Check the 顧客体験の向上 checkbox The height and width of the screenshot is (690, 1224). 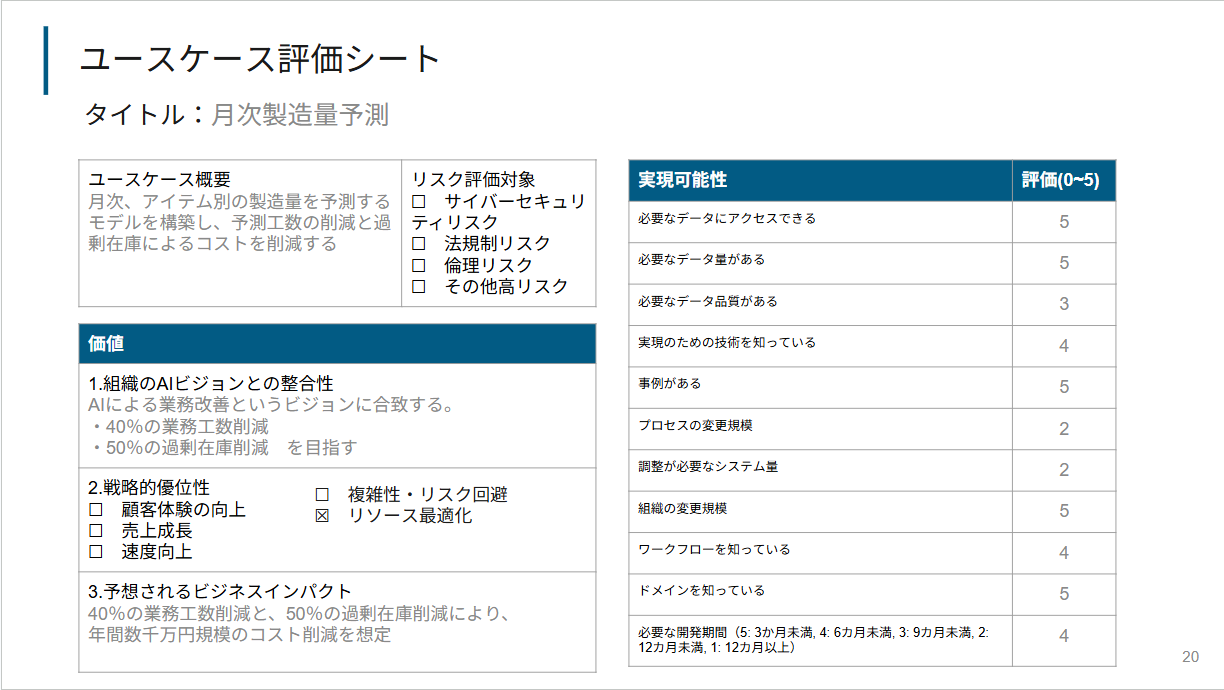[96, 510]
